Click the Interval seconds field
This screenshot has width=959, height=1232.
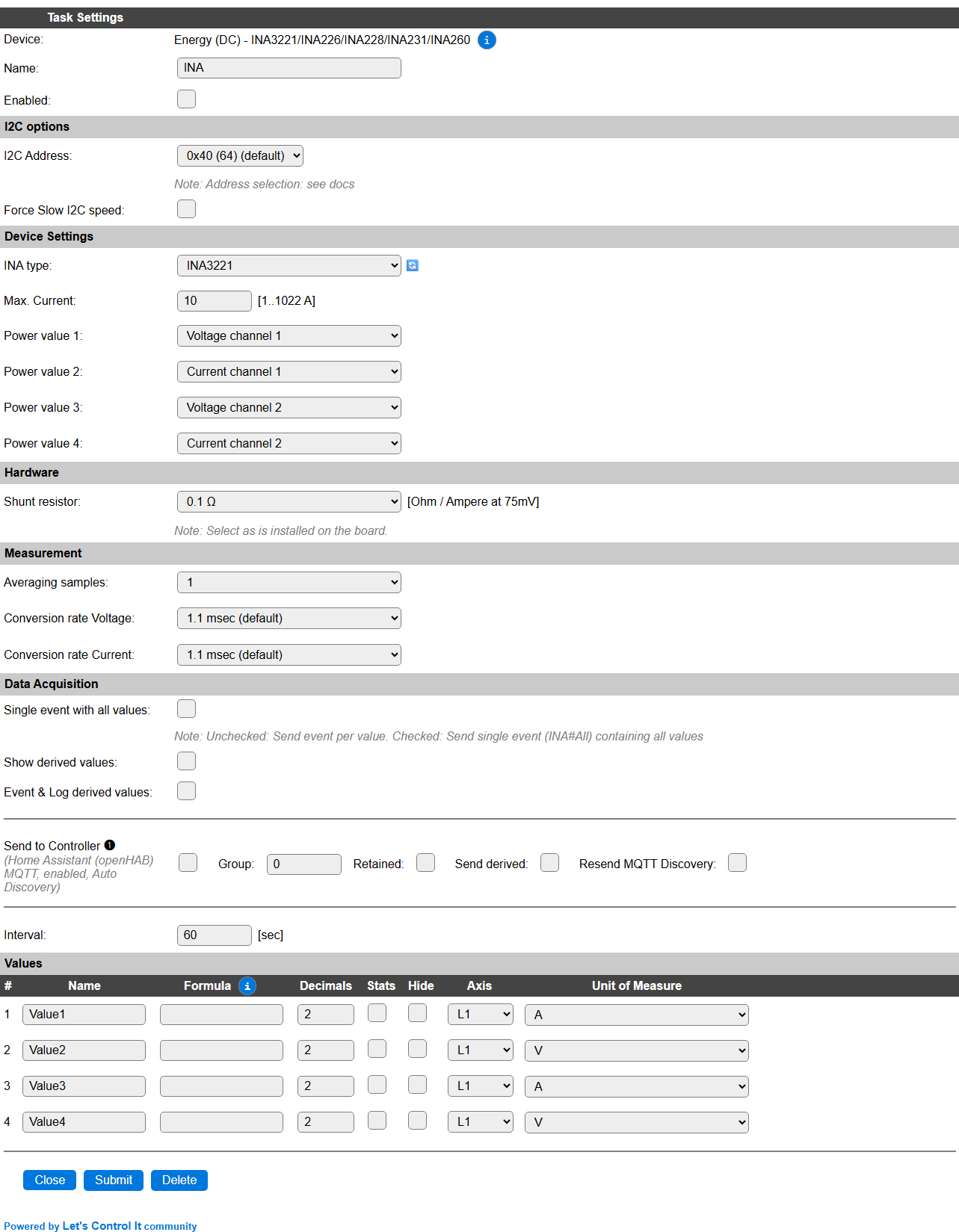[x=215, y=935]
